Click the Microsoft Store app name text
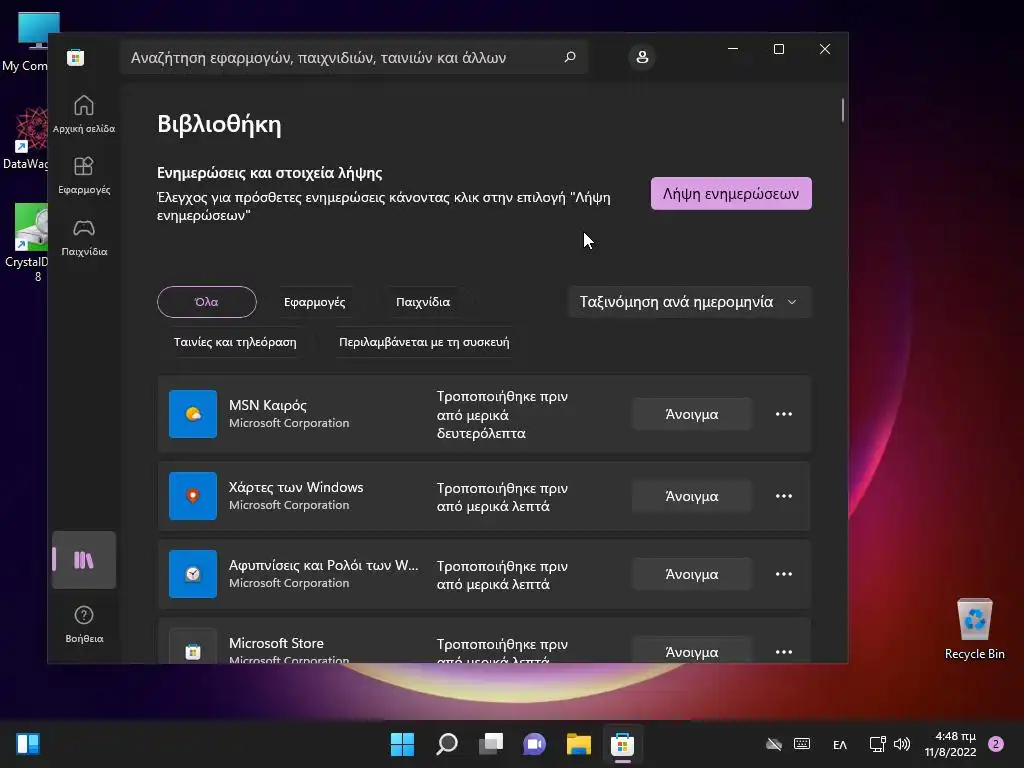Image resolution: width=1024 pixels, height=768 pixels. 276,643
